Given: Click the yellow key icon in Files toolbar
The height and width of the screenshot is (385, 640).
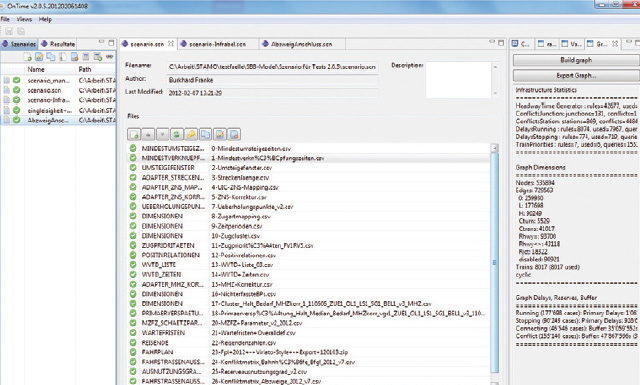Looking at the screenshot, I should (191, 134).
